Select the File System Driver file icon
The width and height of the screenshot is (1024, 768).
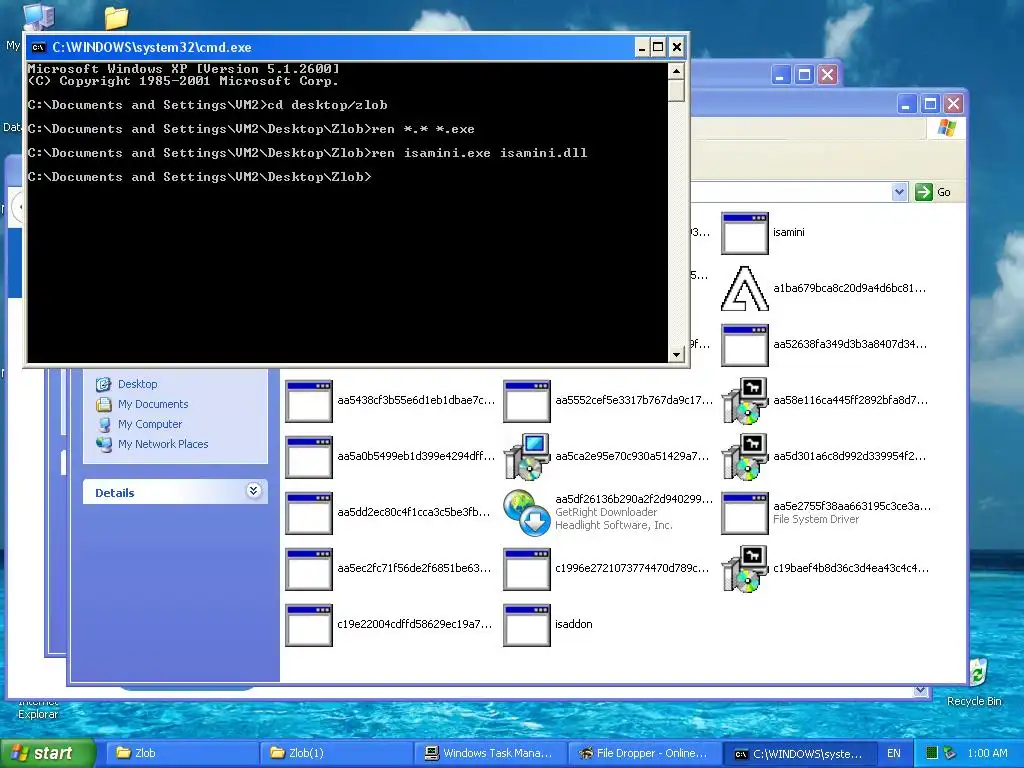click(744, 513)
